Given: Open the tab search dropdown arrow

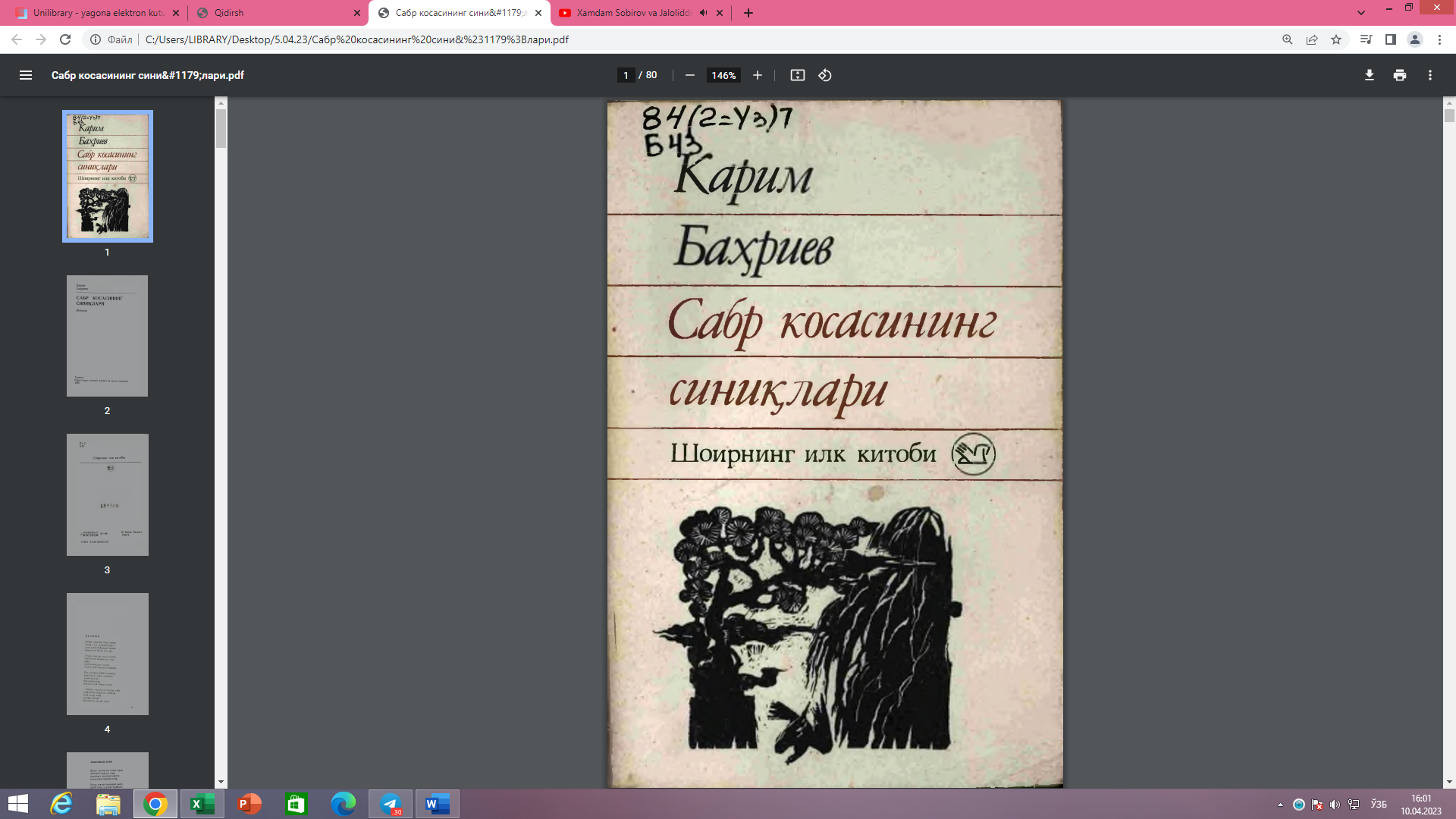Looking at the screenshot, I should pyautogui.click(x=1361, y=13).
